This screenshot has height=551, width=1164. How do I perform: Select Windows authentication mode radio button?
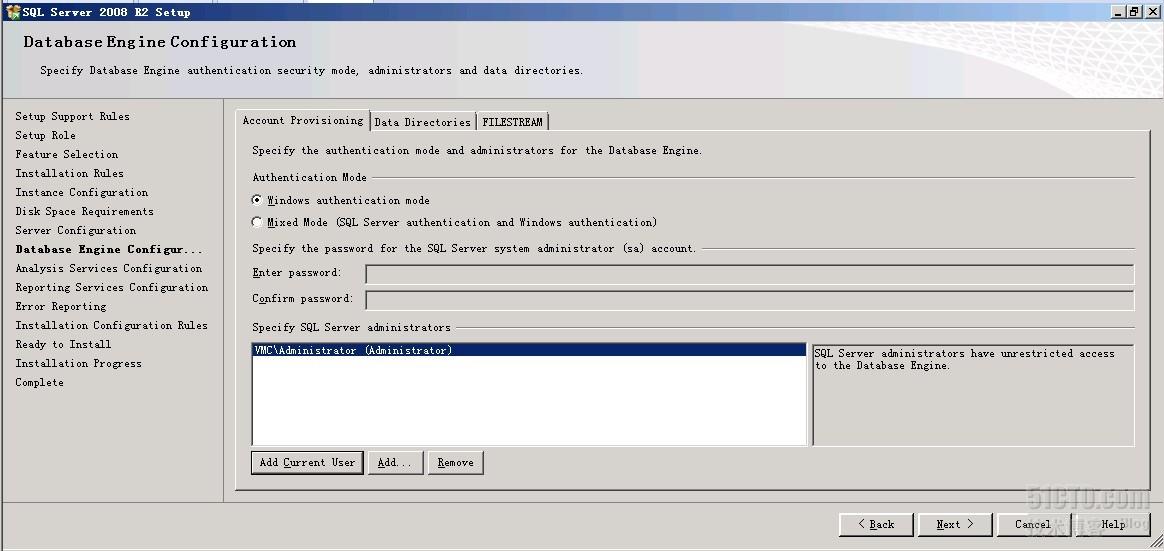tap(257, 200)
